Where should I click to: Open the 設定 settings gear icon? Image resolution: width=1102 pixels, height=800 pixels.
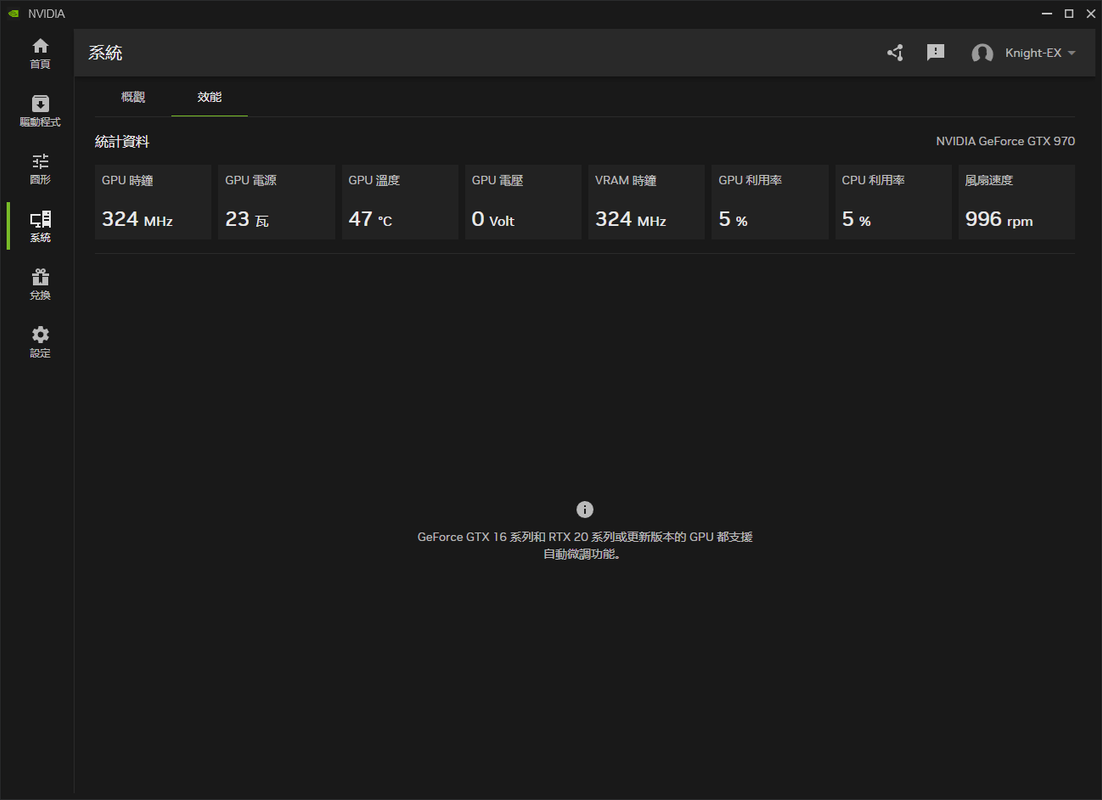click(x=40, y=342)
